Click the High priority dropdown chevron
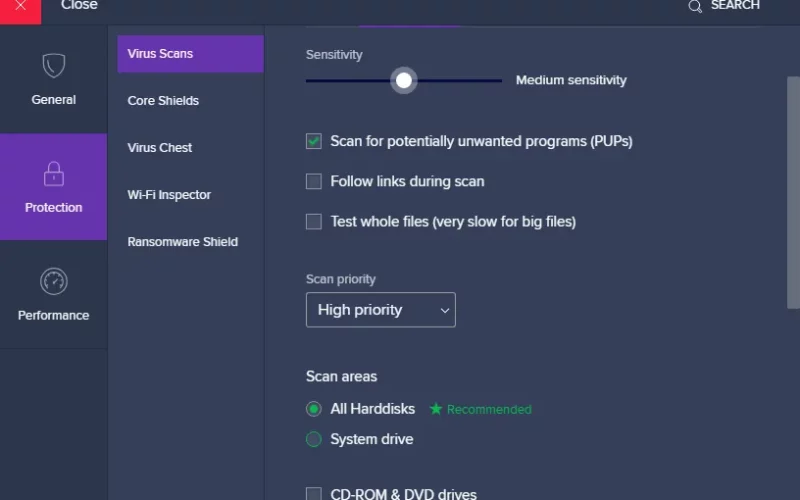This screenshot has width=800, height=500. tap(444, 310)
